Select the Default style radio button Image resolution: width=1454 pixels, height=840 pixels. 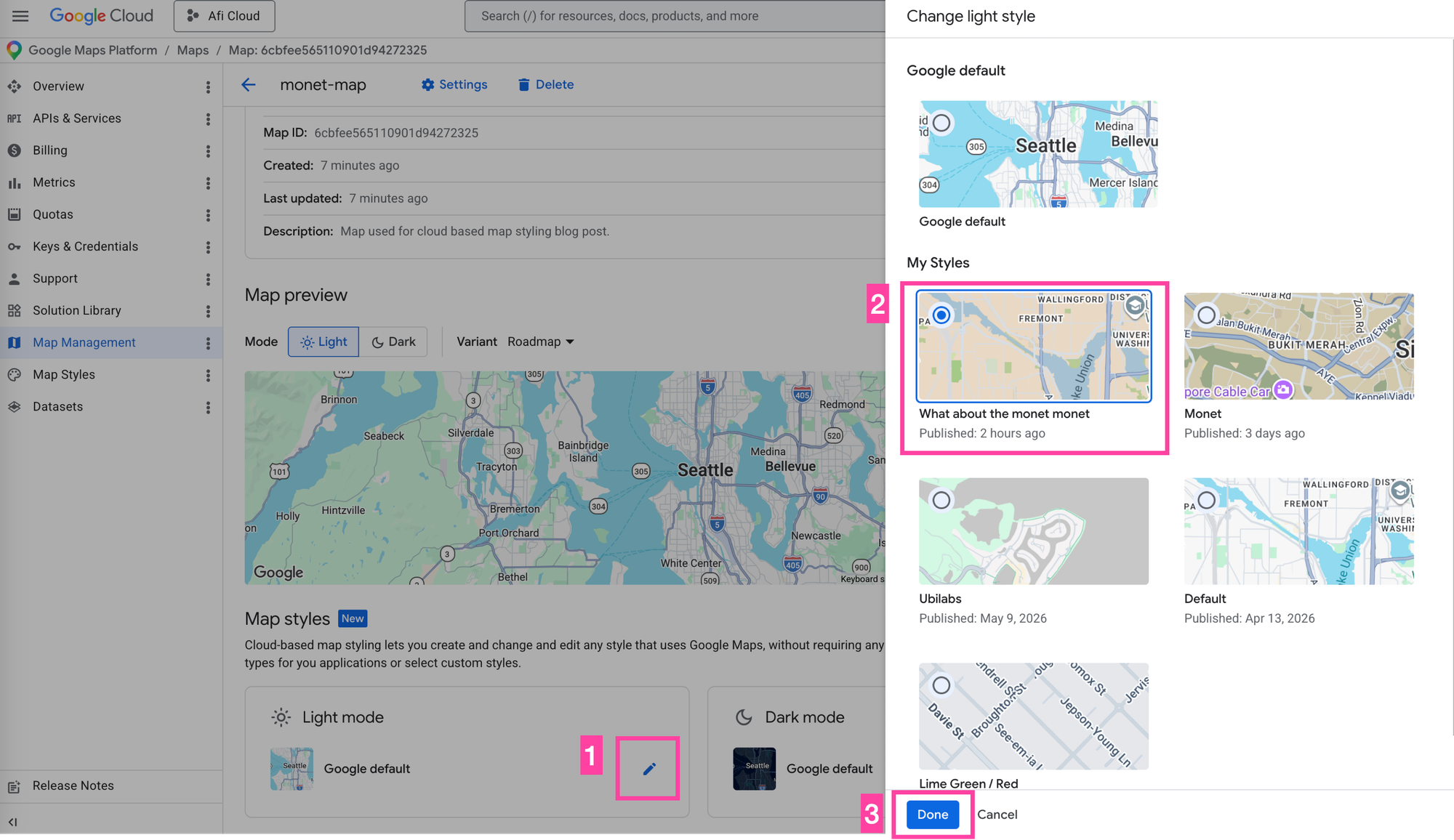coord(1207,500)
